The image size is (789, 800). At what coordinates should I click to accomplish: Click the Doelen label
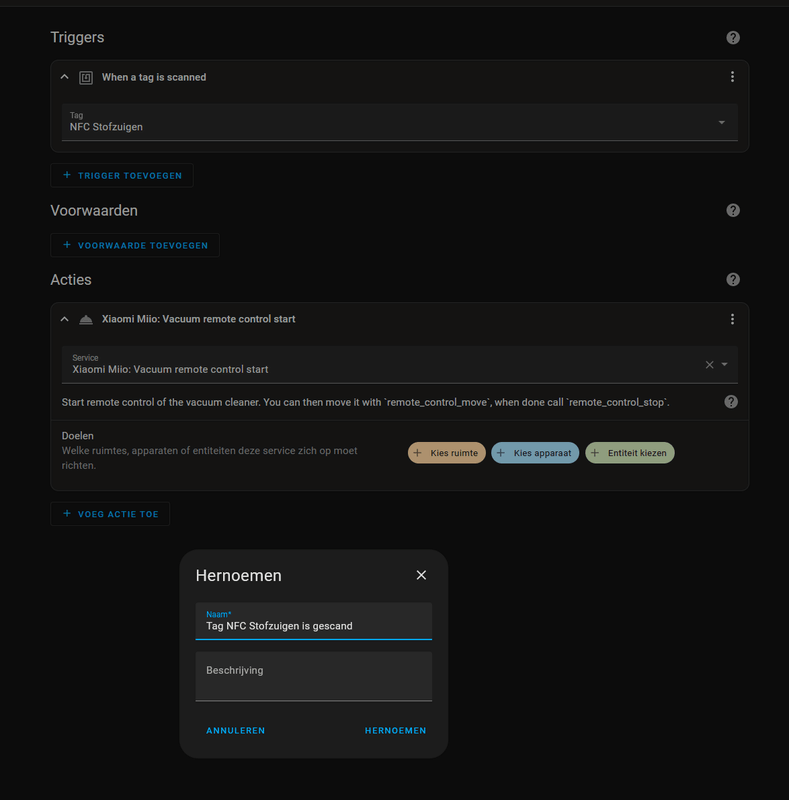click(78, 436)
